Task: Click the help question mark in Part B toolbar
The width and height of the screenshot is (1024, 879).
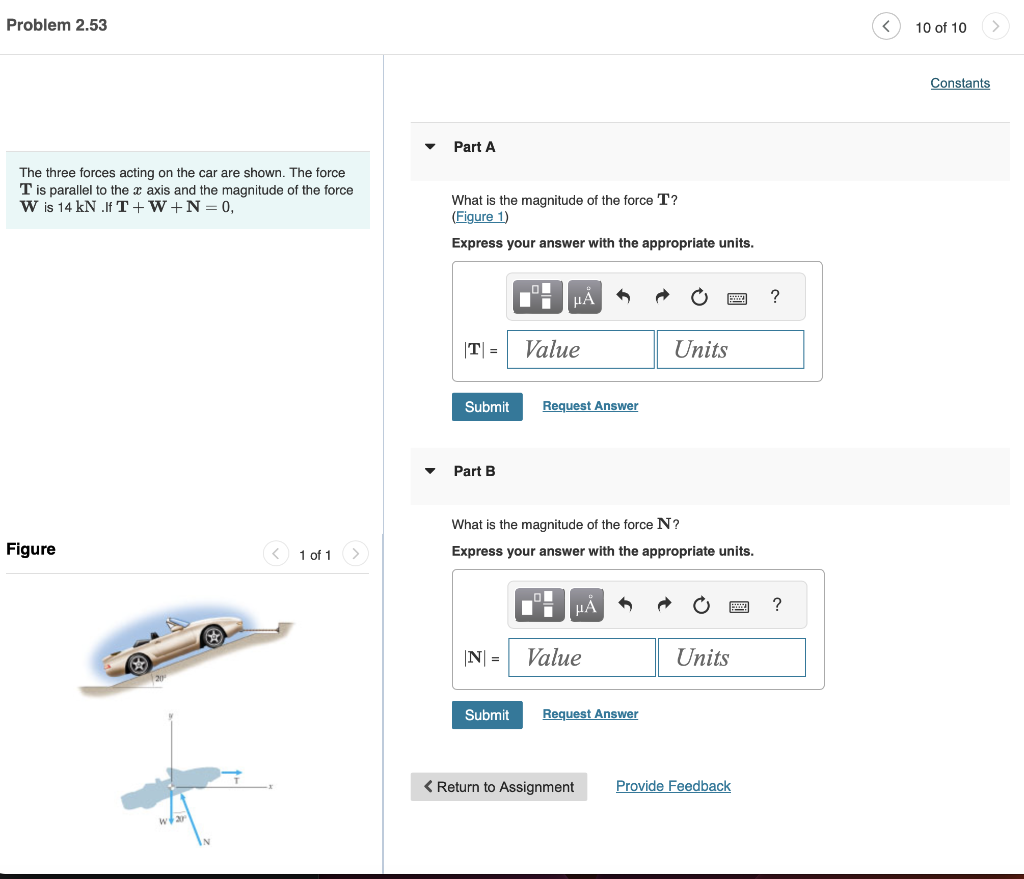Action: [x=776, y=605]
